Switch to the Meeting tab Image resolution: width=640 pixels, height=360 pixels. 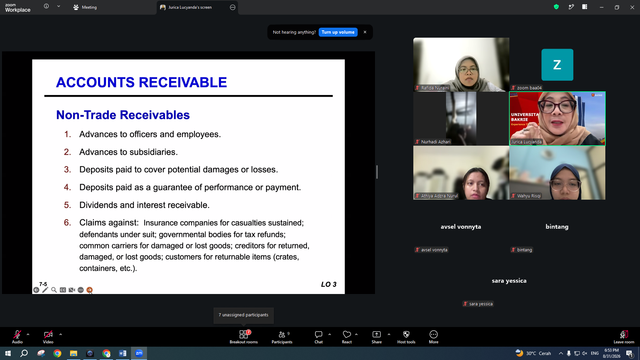85,7
